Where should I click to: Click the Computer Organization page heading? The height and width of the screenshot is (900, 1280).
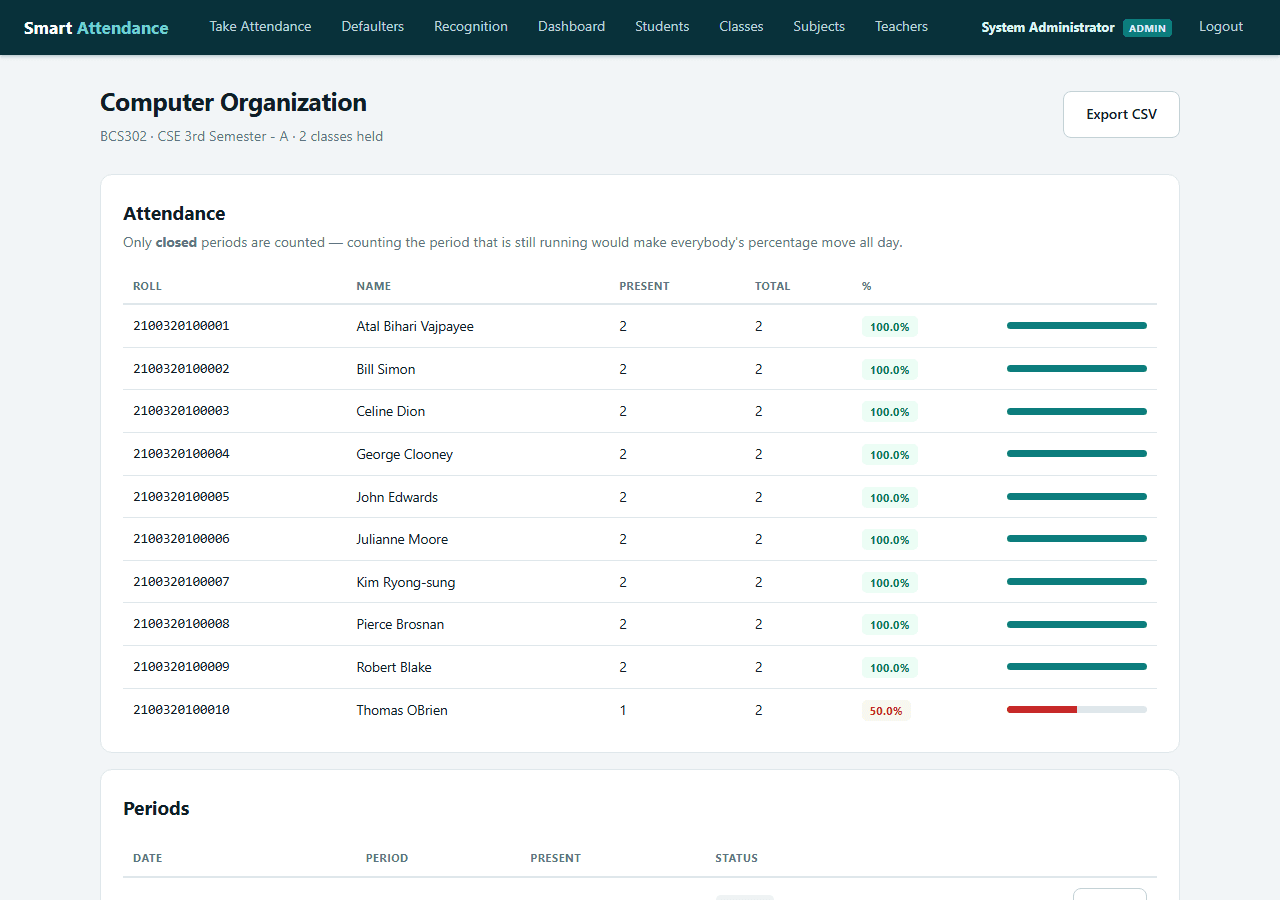coord(233,103)
